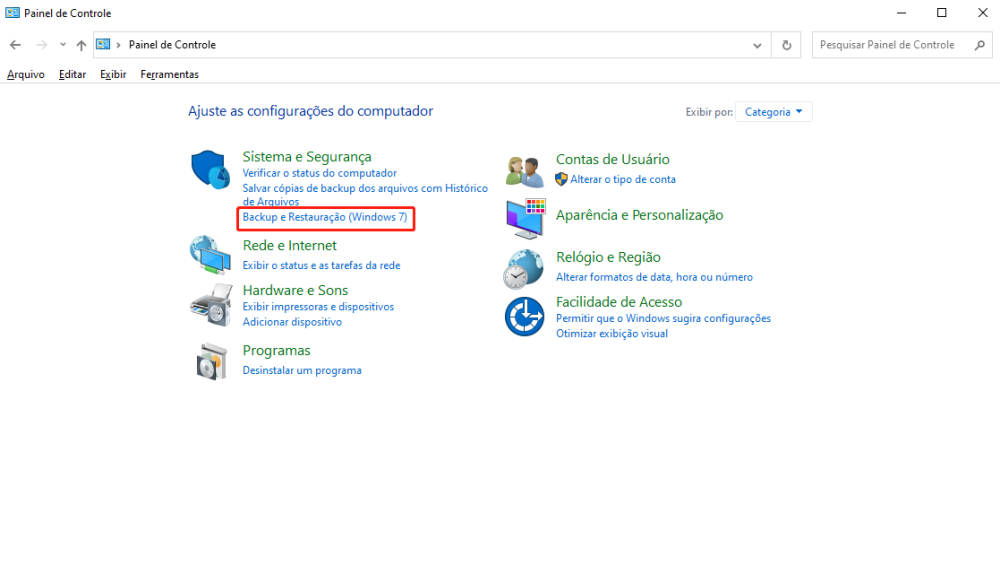Click the Contas de Usuário people icon

coord(524,171)
